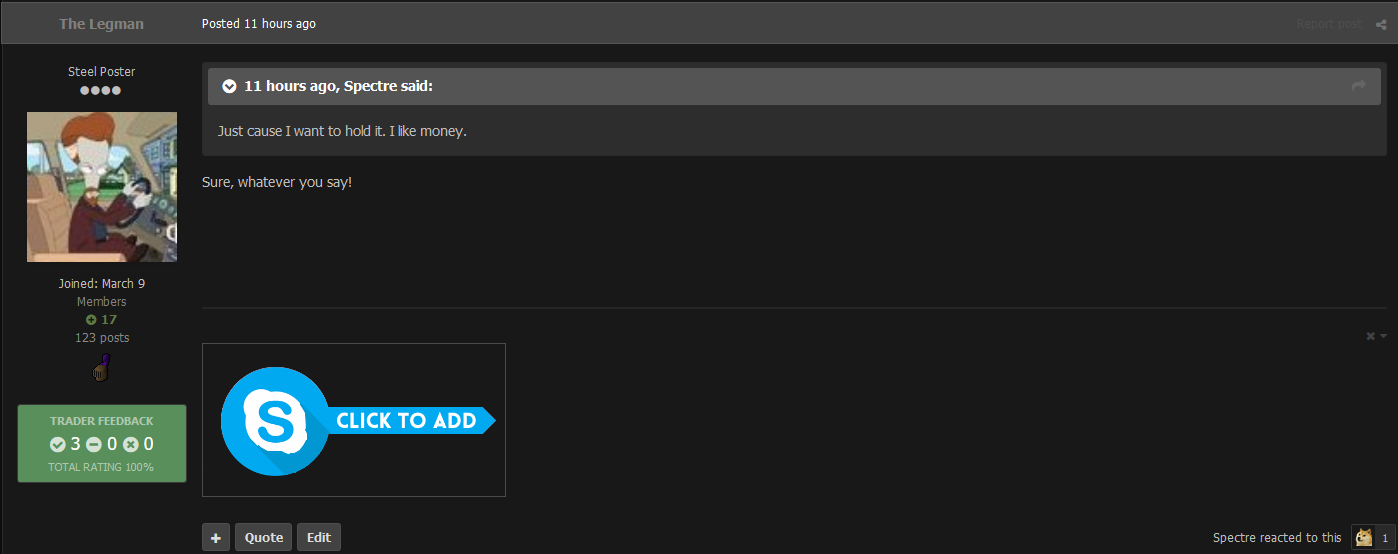Click the 'Joined: March 9' text
Image resolution: width=1398 pixels, height=554 pixels.
coord(102,284)
